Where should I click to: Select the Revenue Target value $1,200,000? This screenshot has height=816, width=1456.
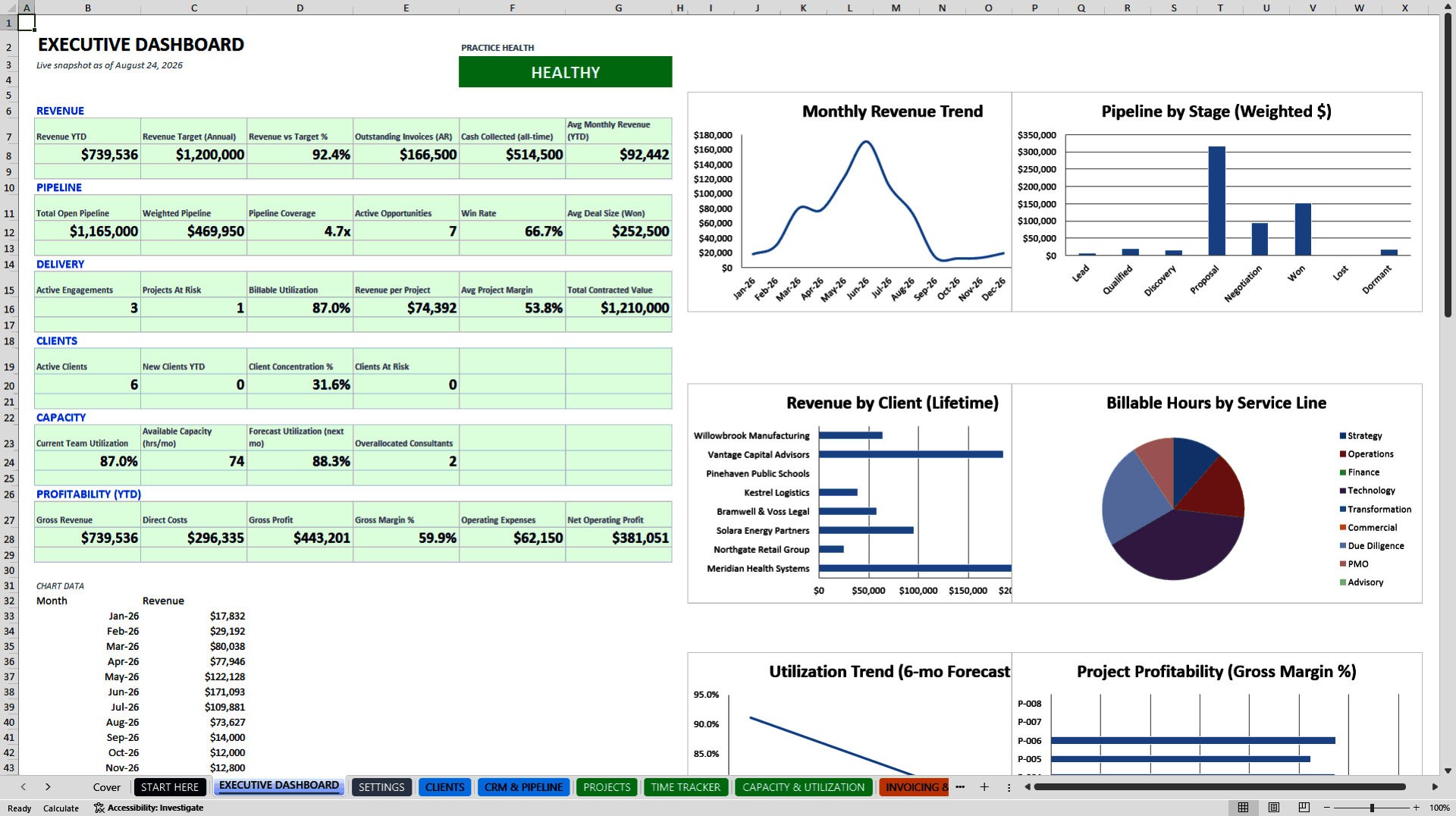(x=194, y=155)
